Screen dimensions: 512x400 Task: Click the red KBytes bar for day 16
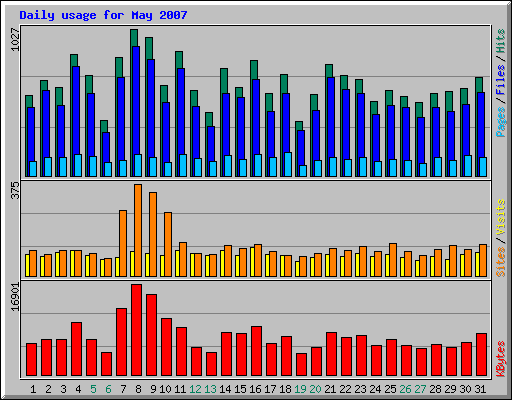click(256, 351)
